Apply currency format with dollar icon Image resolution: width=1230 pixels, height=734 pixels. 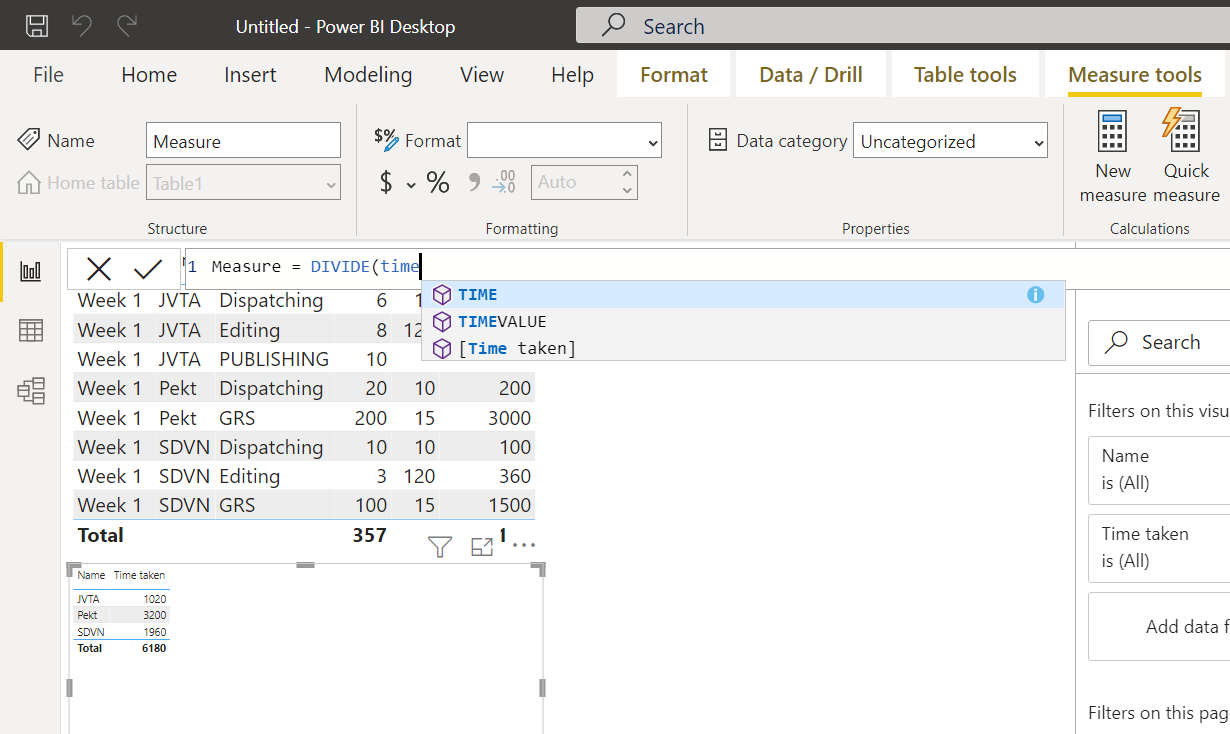click(x=387, y=182)
